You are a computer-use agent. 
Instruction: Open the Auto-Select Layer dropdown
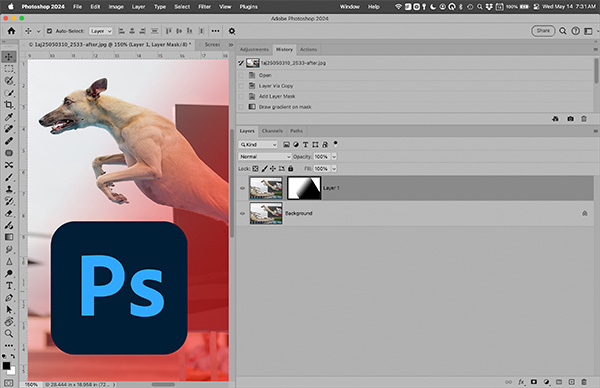click(x=101, y=31)
